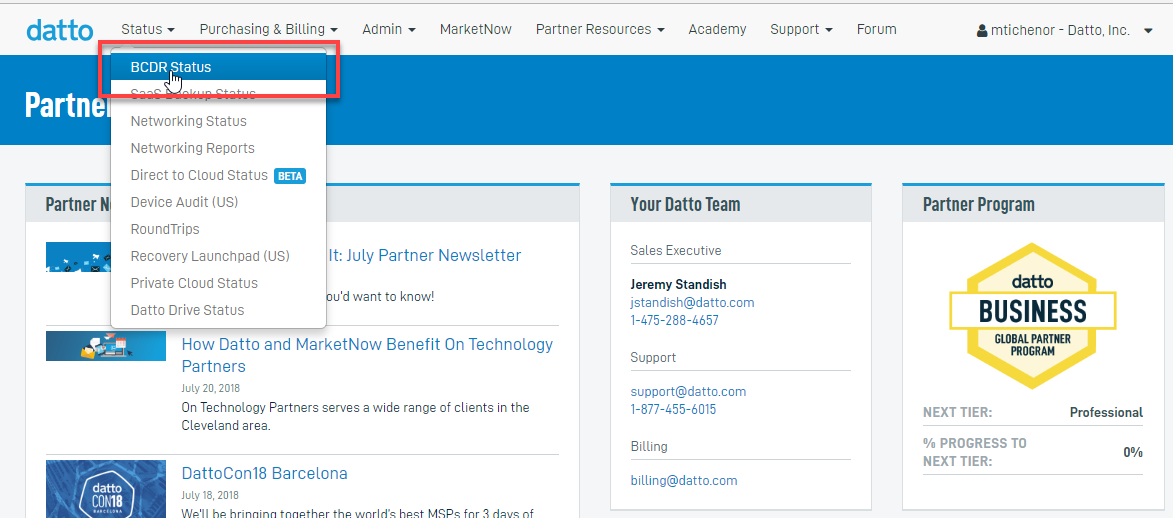Email support@datto.com
The height and width of the screenshot is (518, 1173).
[688, 391]
